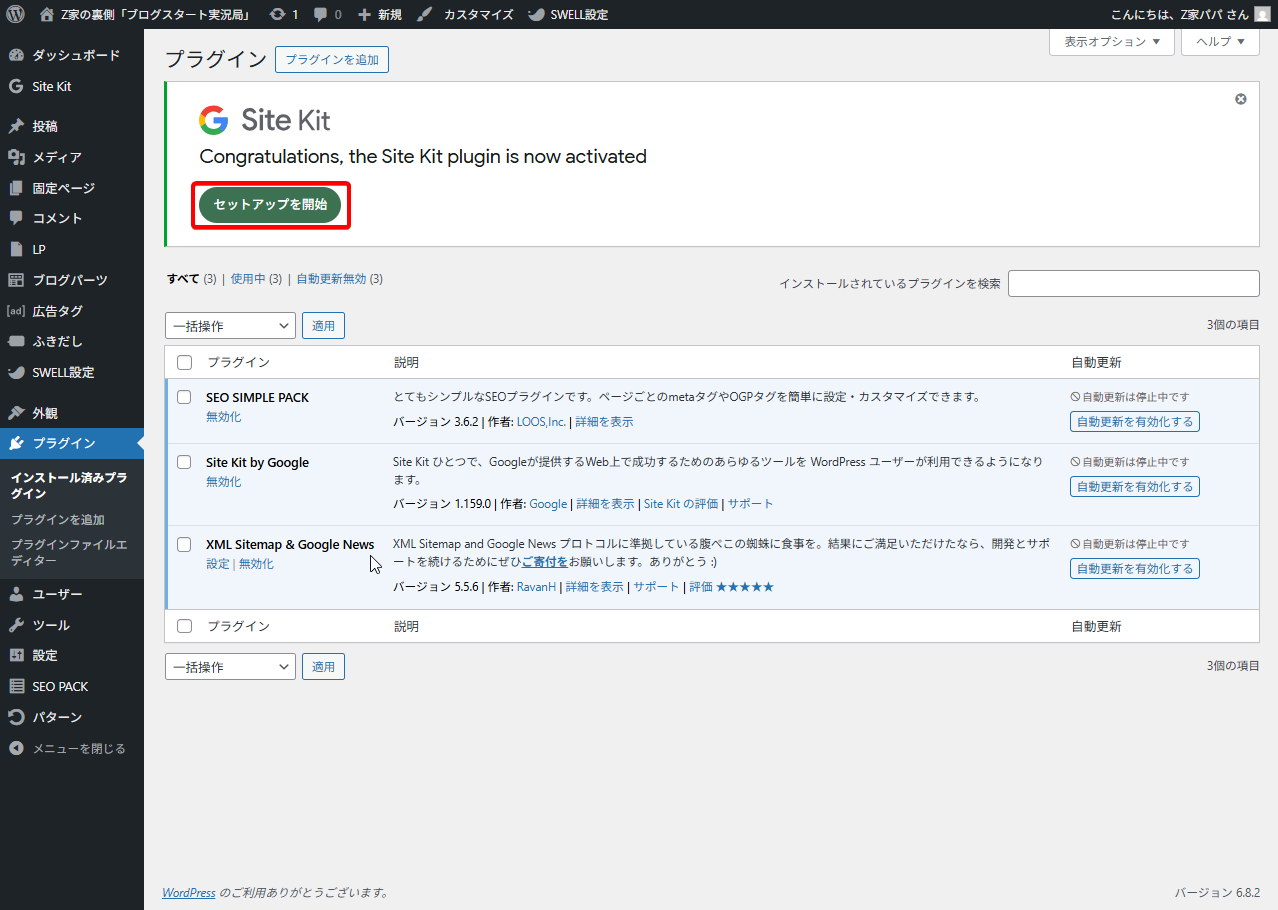Filter plugins by 自動更新無効
Image resolution: width=1278 pixels, height=910 pixels.
331,279
